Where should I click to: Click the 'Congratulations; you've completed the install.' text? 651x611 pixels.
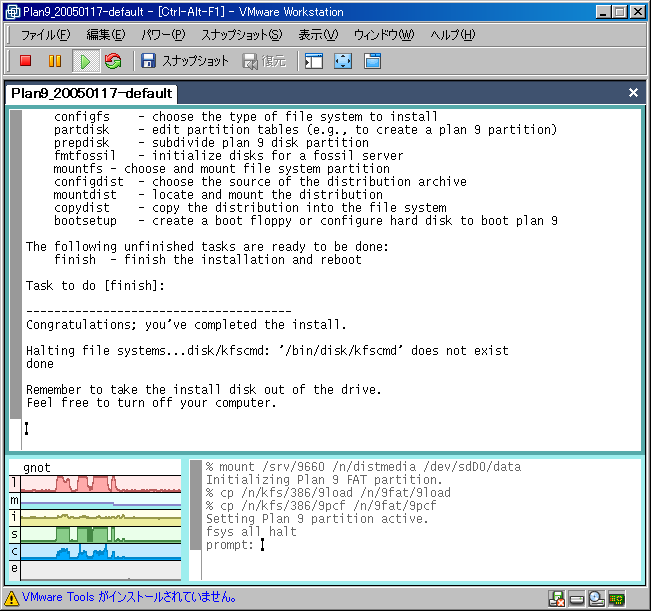click(x=186, y=325)
